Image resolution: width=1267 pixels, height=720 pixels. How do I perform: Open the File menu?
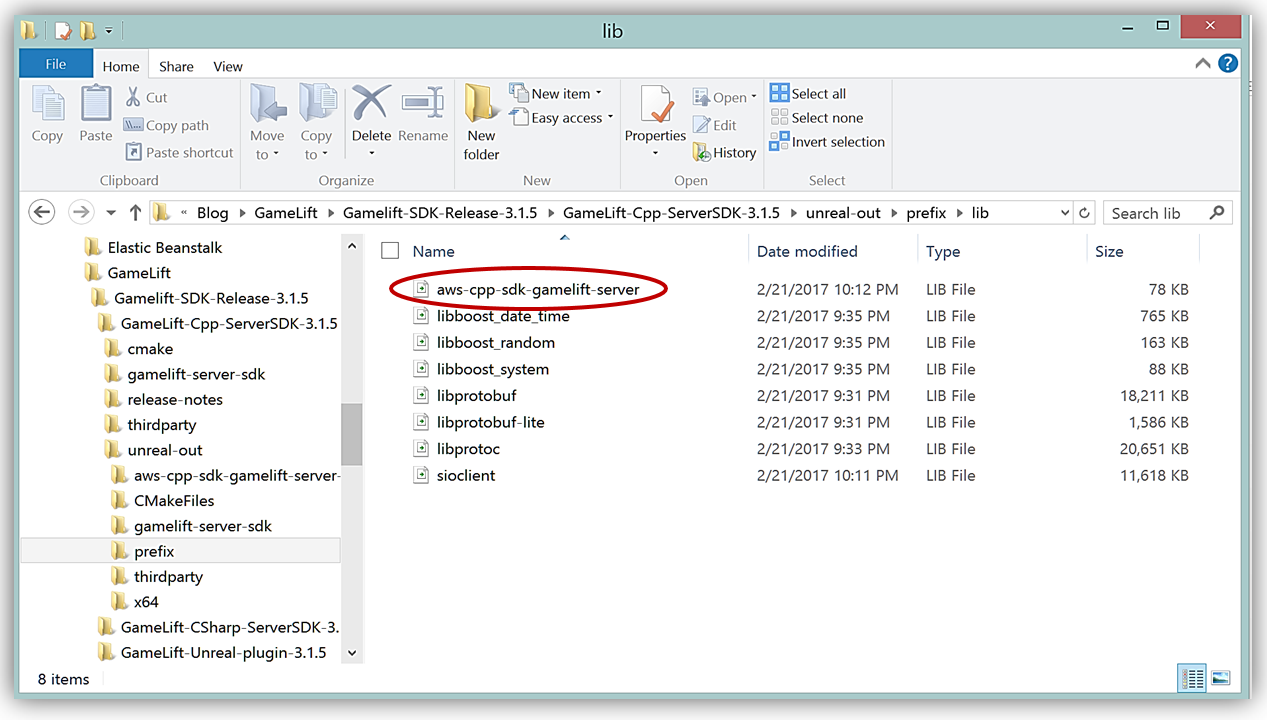click(56, 64)
